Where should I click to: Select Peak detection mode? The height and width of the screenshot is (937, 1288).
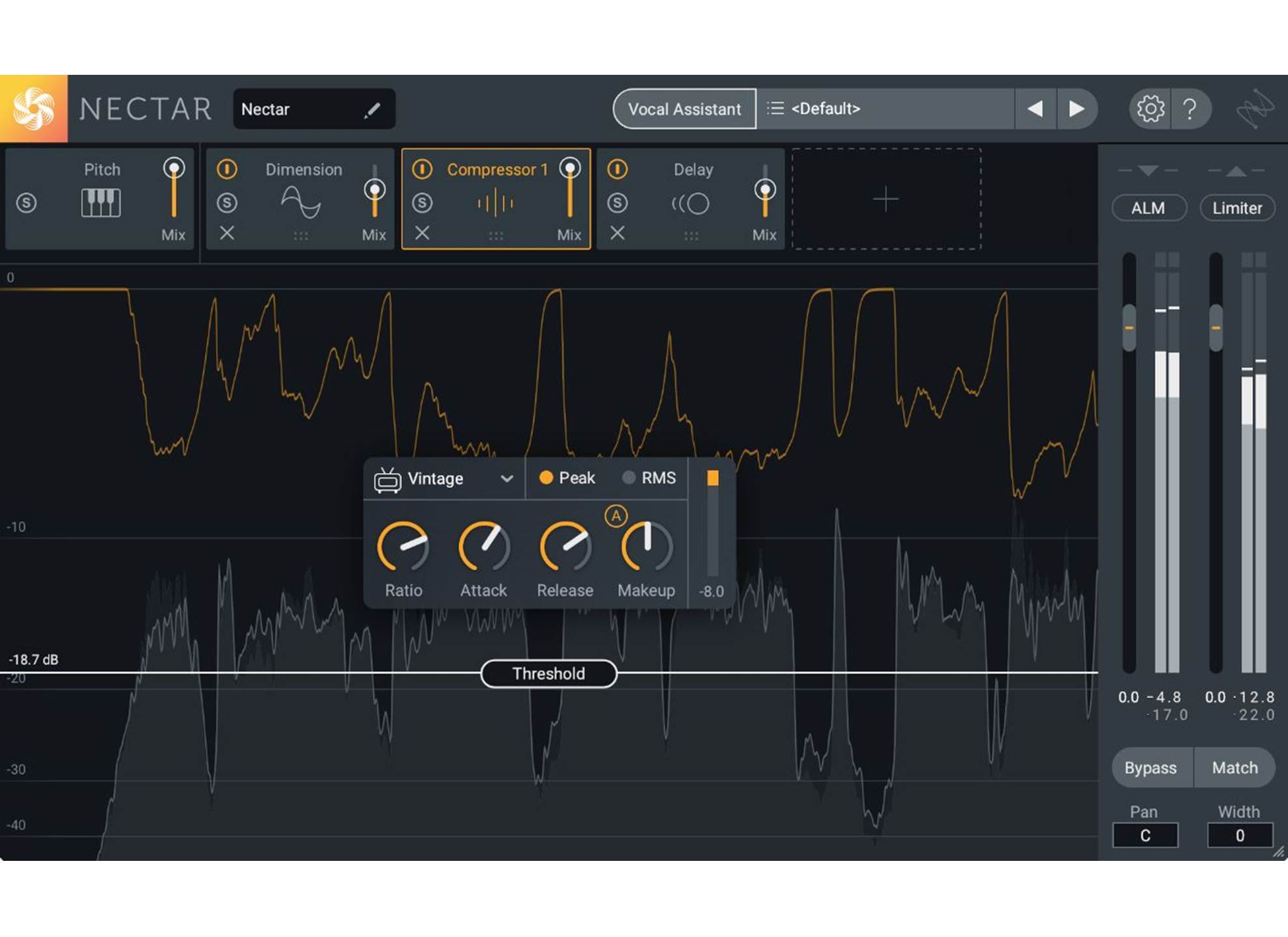point(567,478)
